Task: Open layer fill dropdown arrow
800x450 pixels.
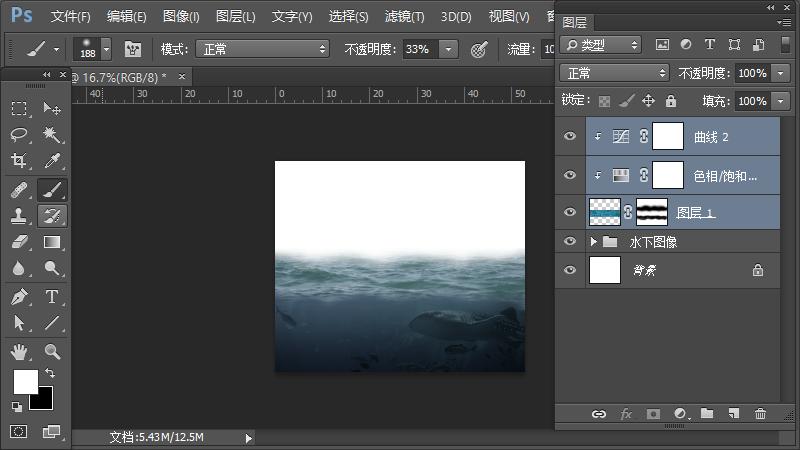Action: coord(781,101)
